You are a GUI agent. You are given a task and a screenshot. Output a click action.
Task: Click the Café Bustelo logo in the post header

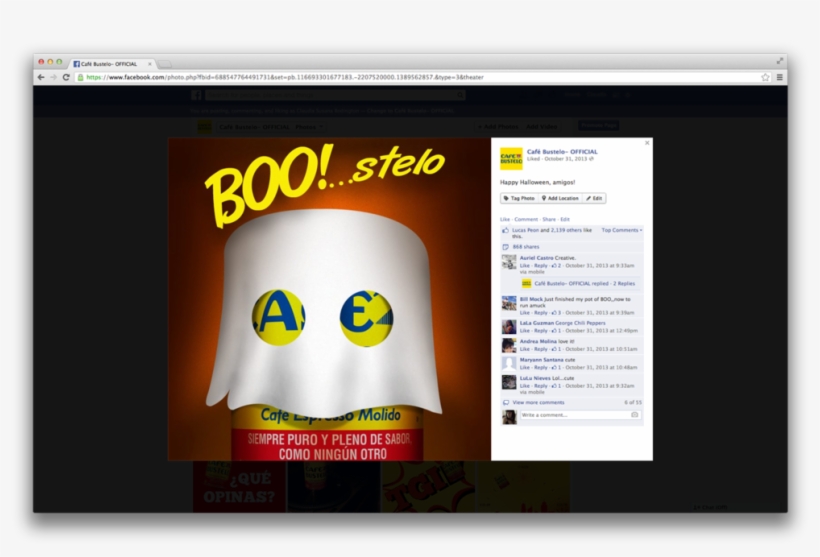(511, 158)
